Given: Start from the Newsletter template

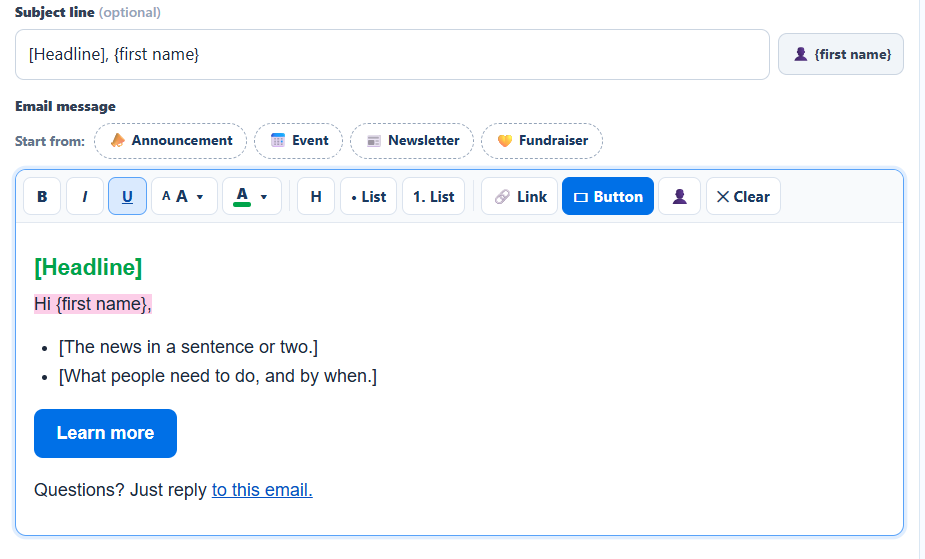Looking at the screenshot, I should click(412, 141).
